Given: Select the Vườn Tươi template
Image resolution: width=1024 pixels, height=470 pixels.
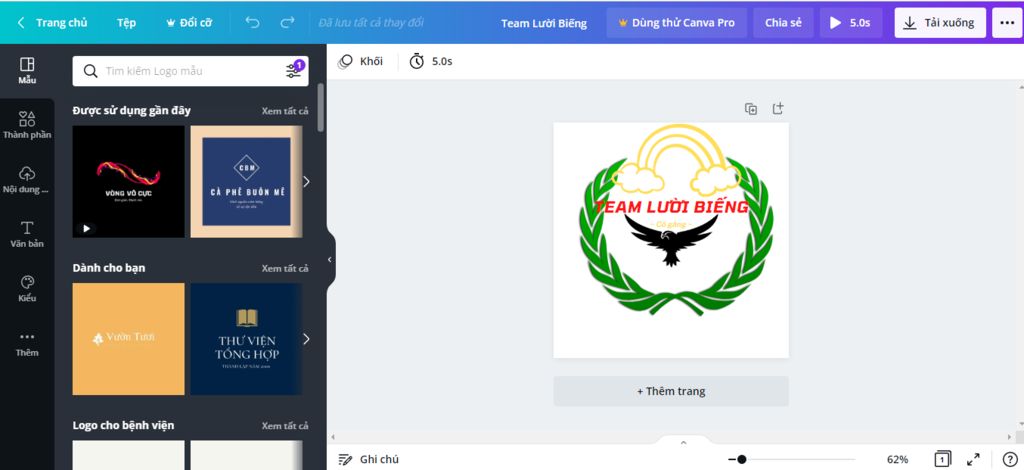Looking at the screenshot, I should click(x=129, y=339).
